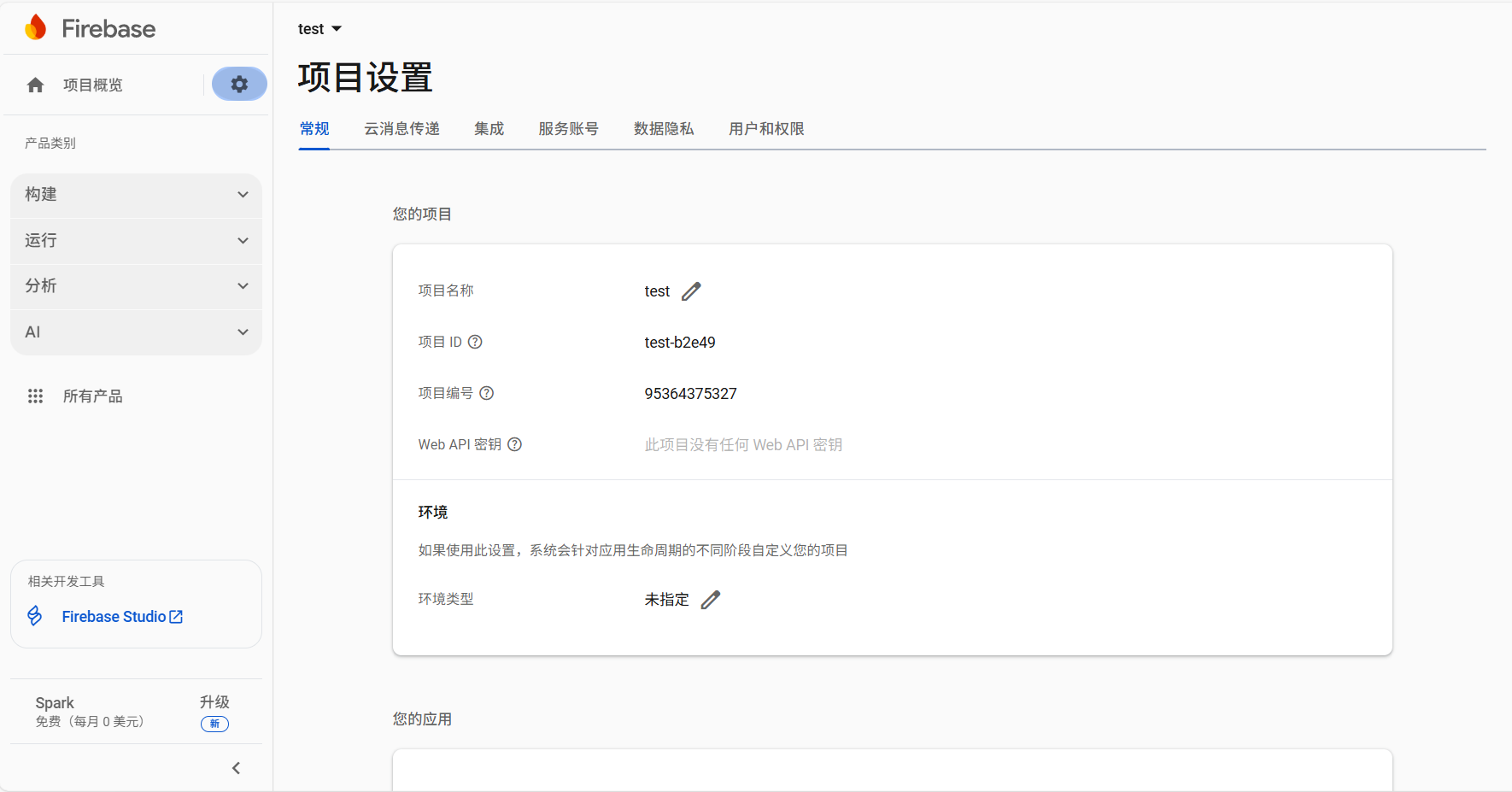Edit the project name using the pencil icon
This screenshot has width=1512, height=792.
point(692,290)
